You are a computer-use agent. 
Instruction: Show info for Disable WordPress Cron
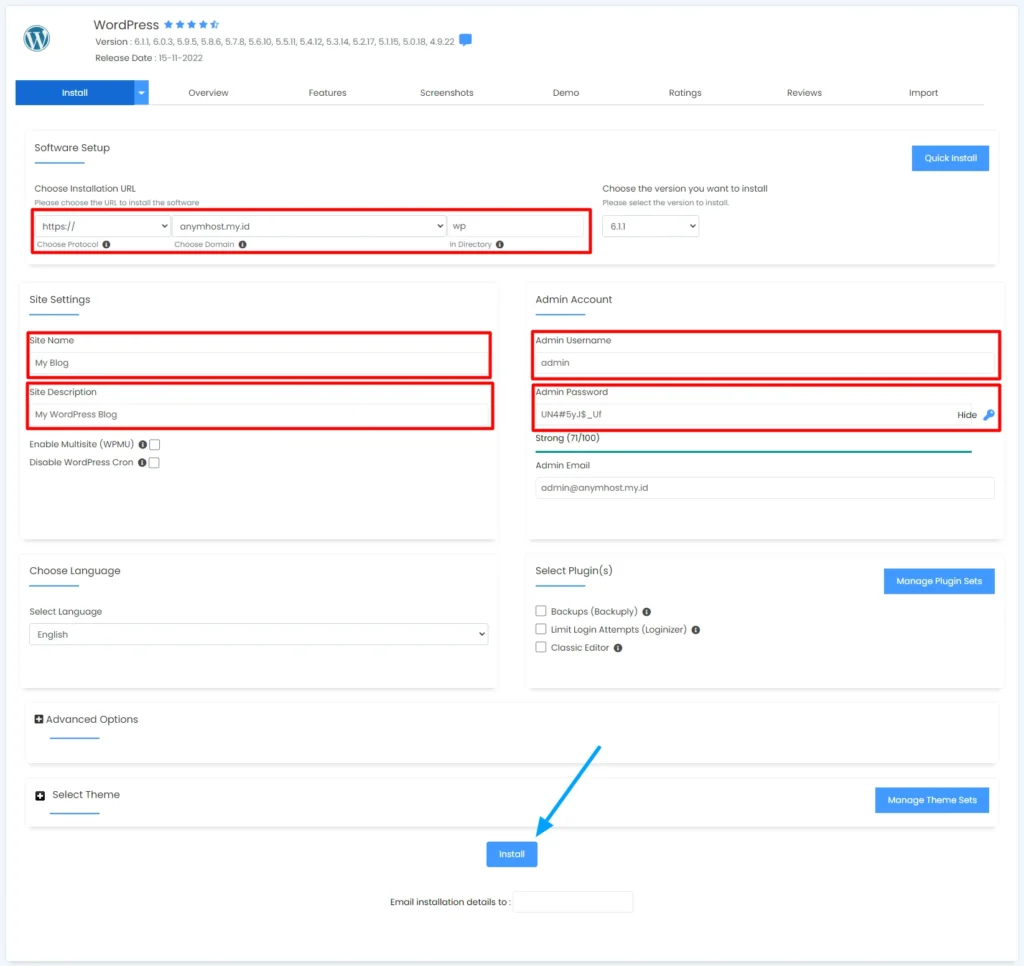[x=142, y=462]
